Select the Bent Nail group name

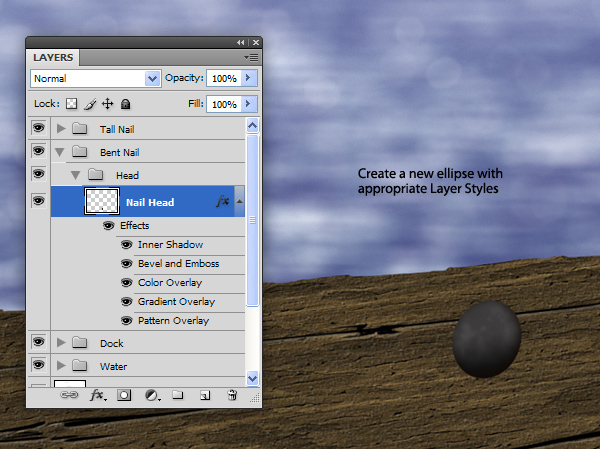click(119, 152)
